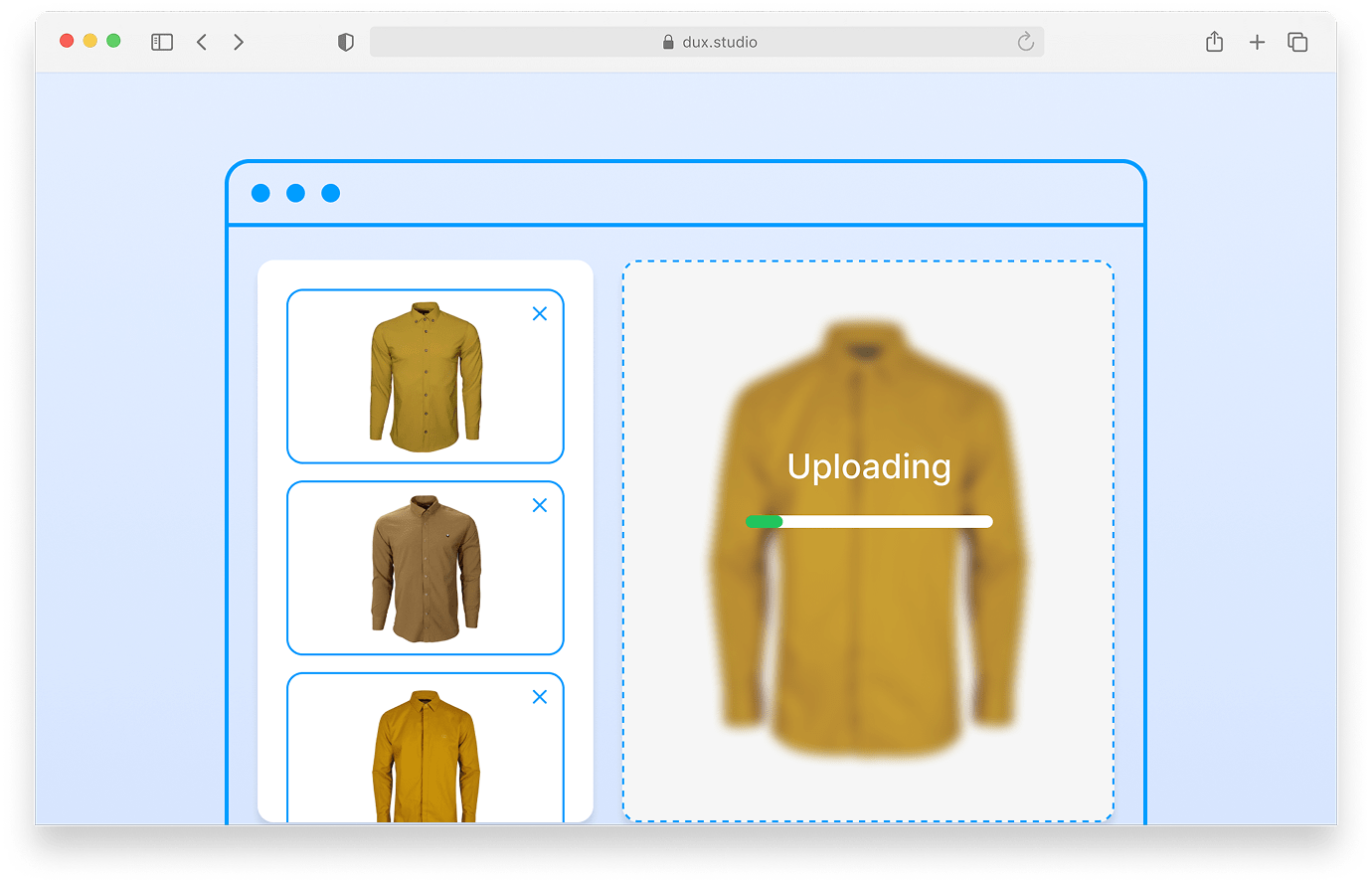Remove the first mustard shirt thumbnail

[x=540, y=314]
